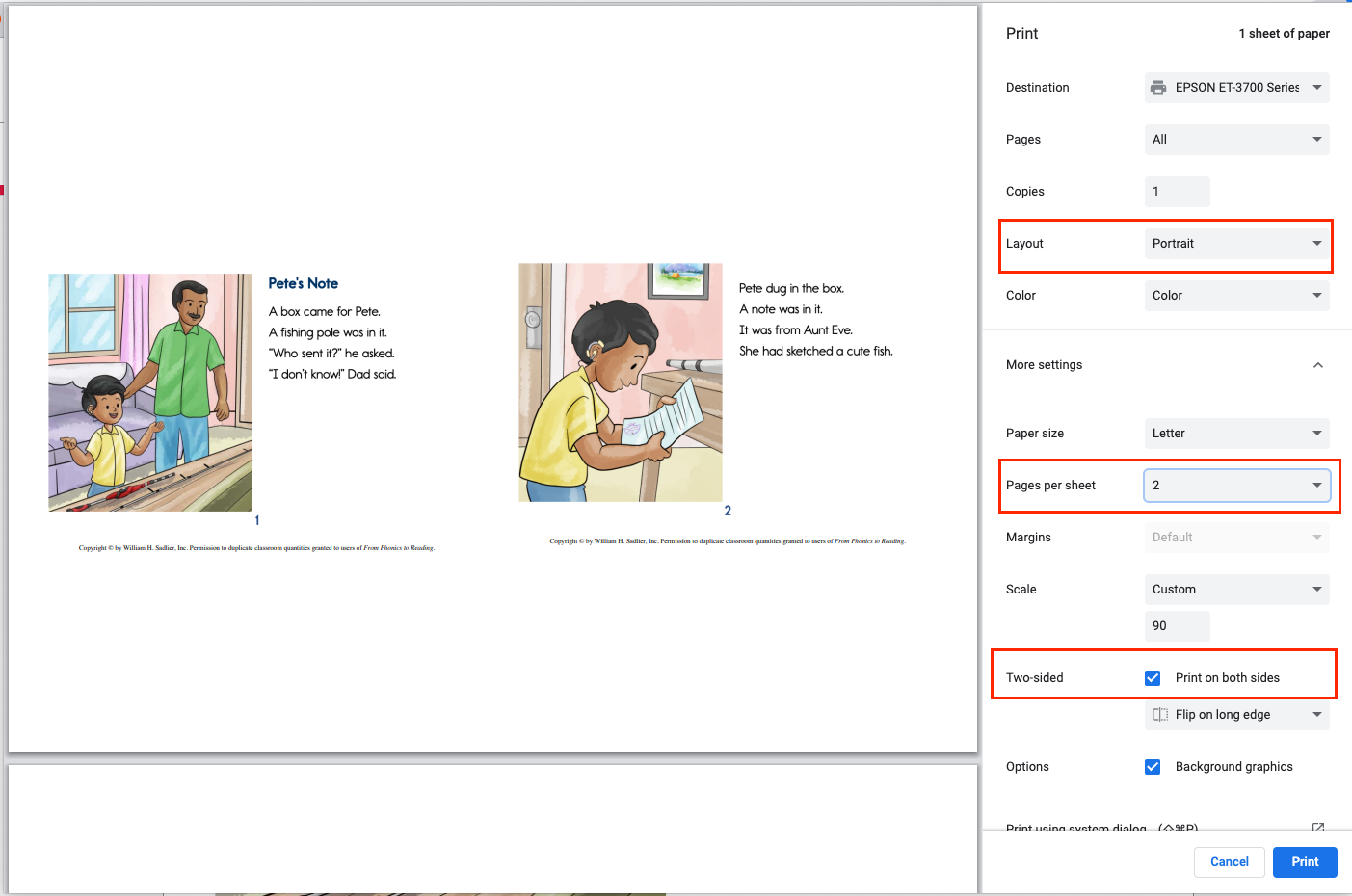The image size is (1352, 896).
Task: Click the 'A note was in it.' line
Action: [x=781, y=309]
